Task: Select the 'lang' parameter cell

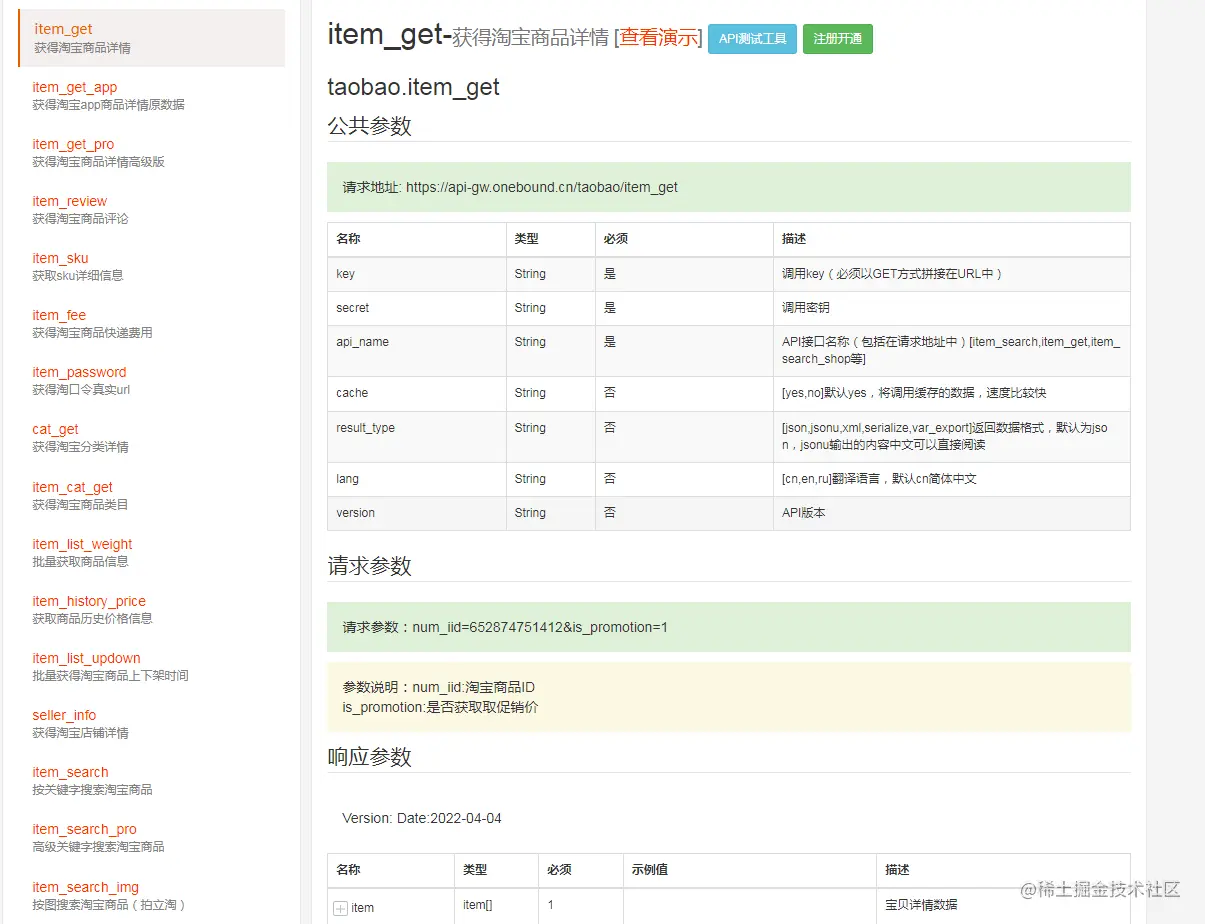Action: (x=417, y=479)
